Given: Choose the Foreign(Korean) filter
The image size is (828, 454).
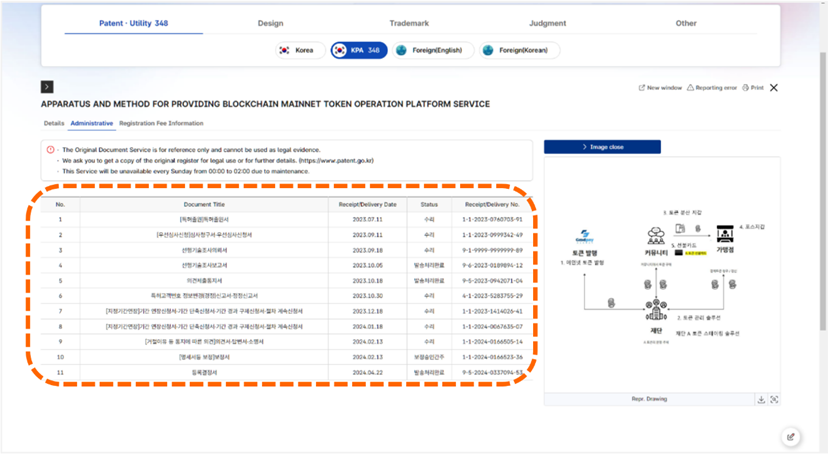Looking at the screenshot, I should (516, 50).
